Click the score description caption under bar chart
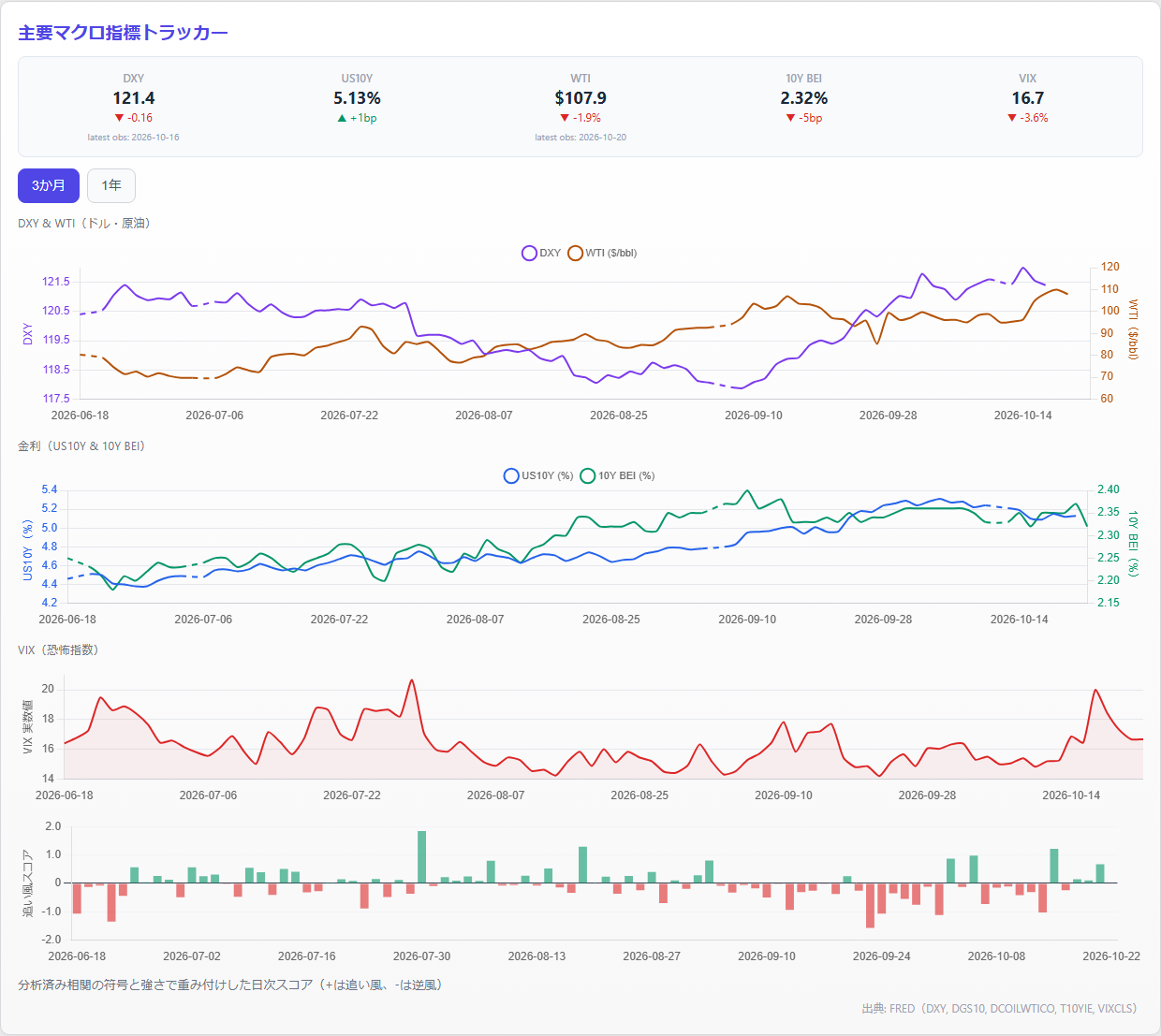Screen dimensions: 1161x1036 coord(229,985)
